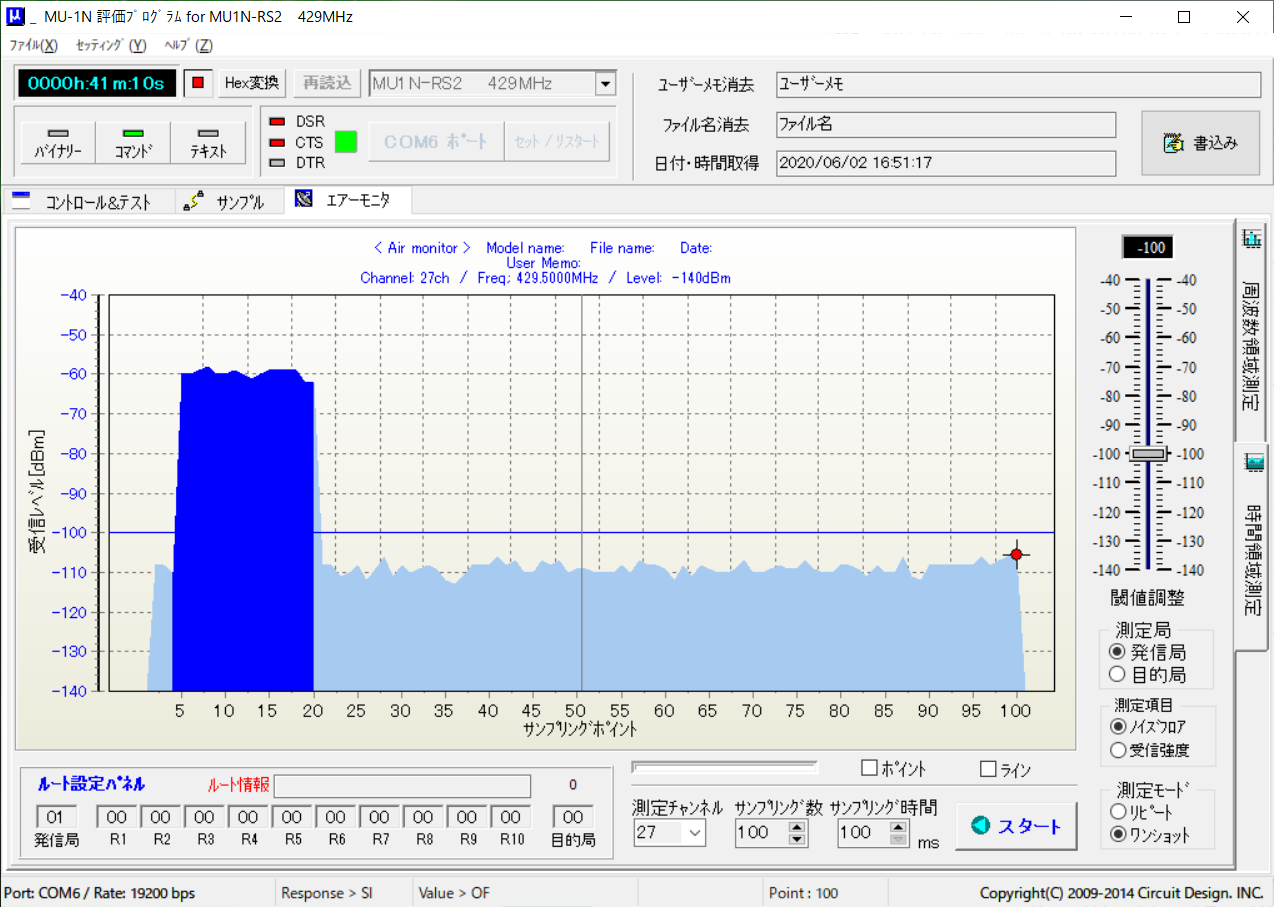Image resolution: width=1274 pixels, height=907 pixels.
Task: Switch to text mode button
Action: (208, 143)
